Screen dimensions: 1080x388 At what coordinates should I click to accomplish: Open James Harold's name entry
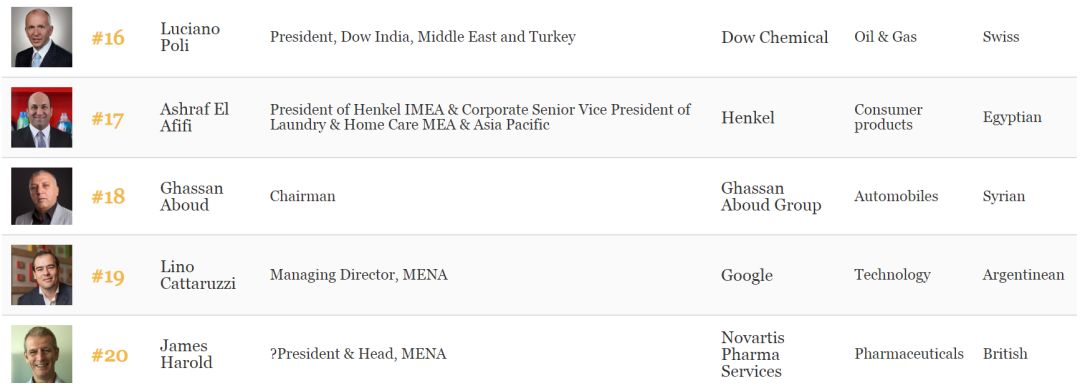pos(186,354)
